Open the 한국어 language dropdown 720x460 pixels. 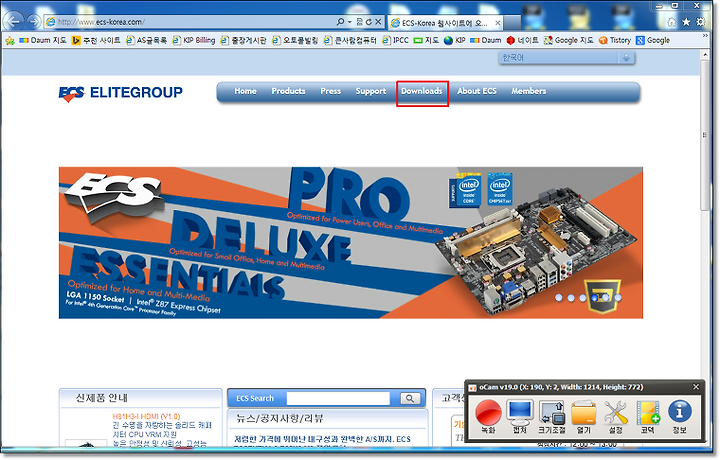[x=567, y=58]
